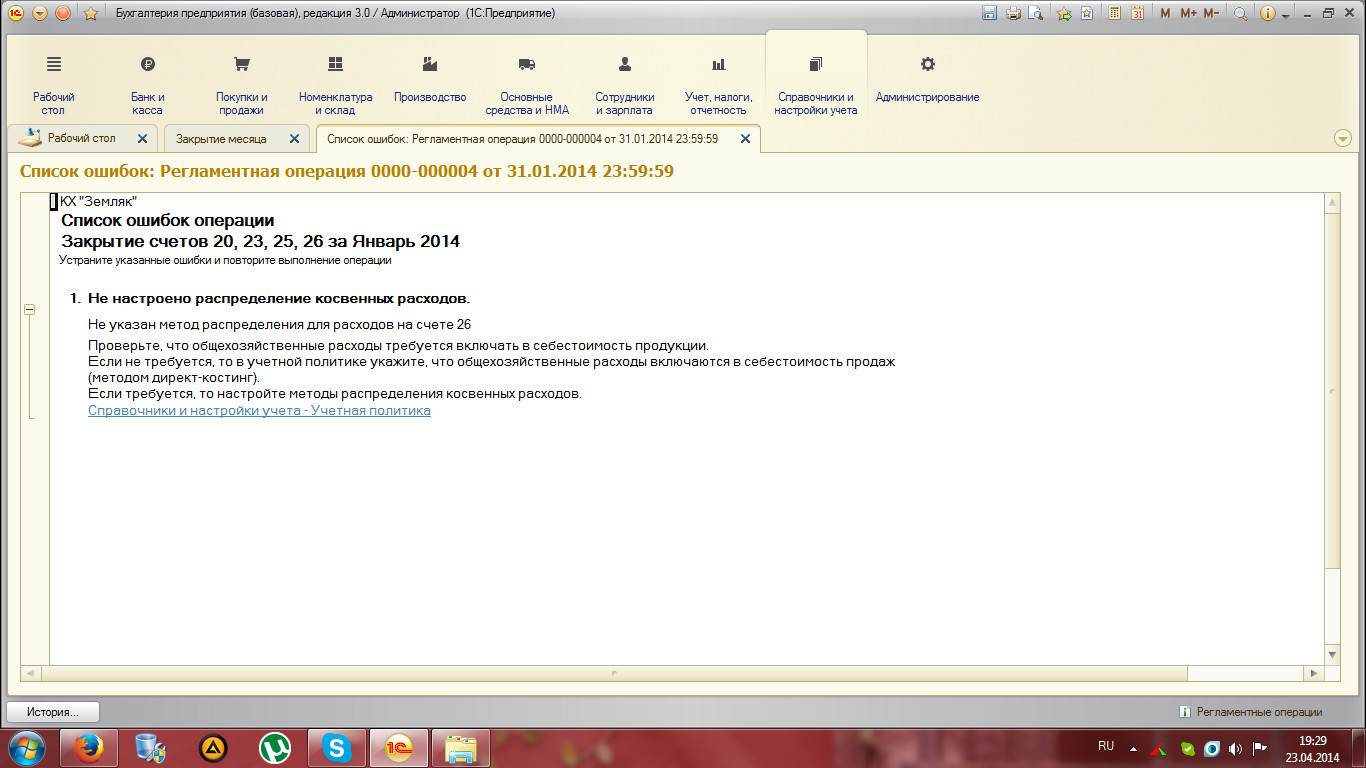The image size is (1366, 768).
Task: Close the Список ошибок tab
Action: click(745, 139)
